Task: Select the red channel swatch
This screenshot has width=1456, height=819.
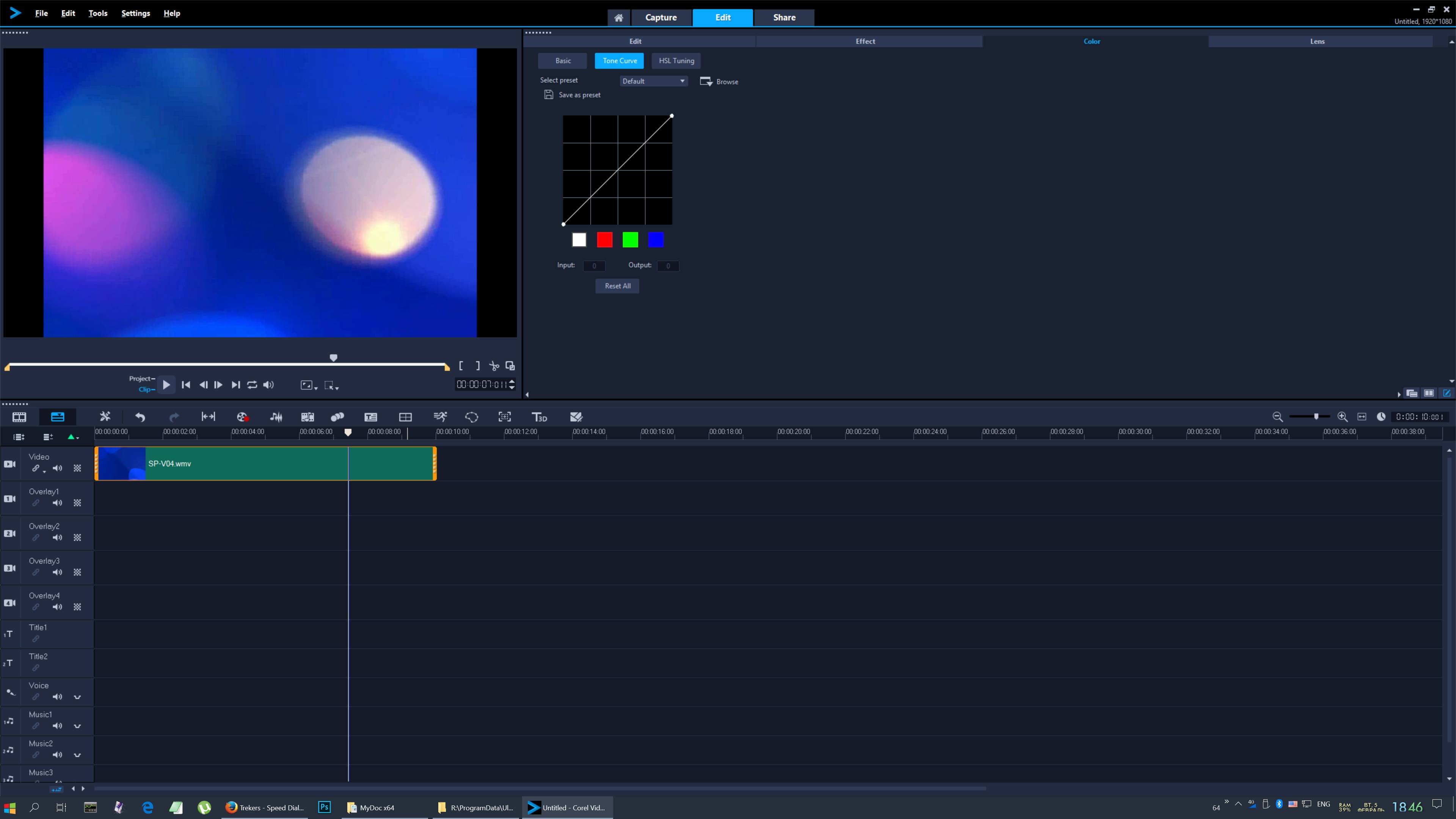Action: point(604,240)
